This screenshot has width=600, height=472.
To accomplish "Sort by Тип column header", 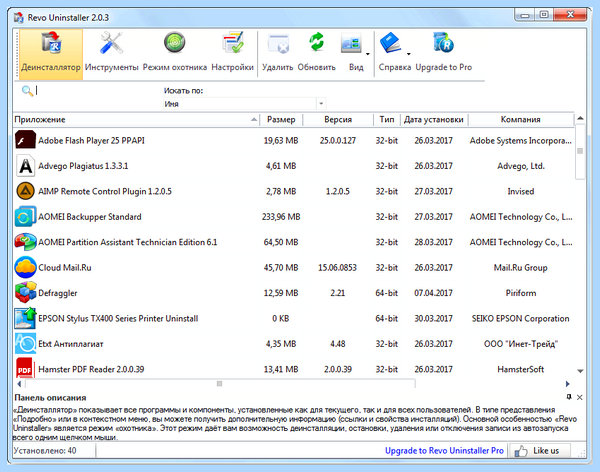I will pyautogui.click(x=386, y=119).
